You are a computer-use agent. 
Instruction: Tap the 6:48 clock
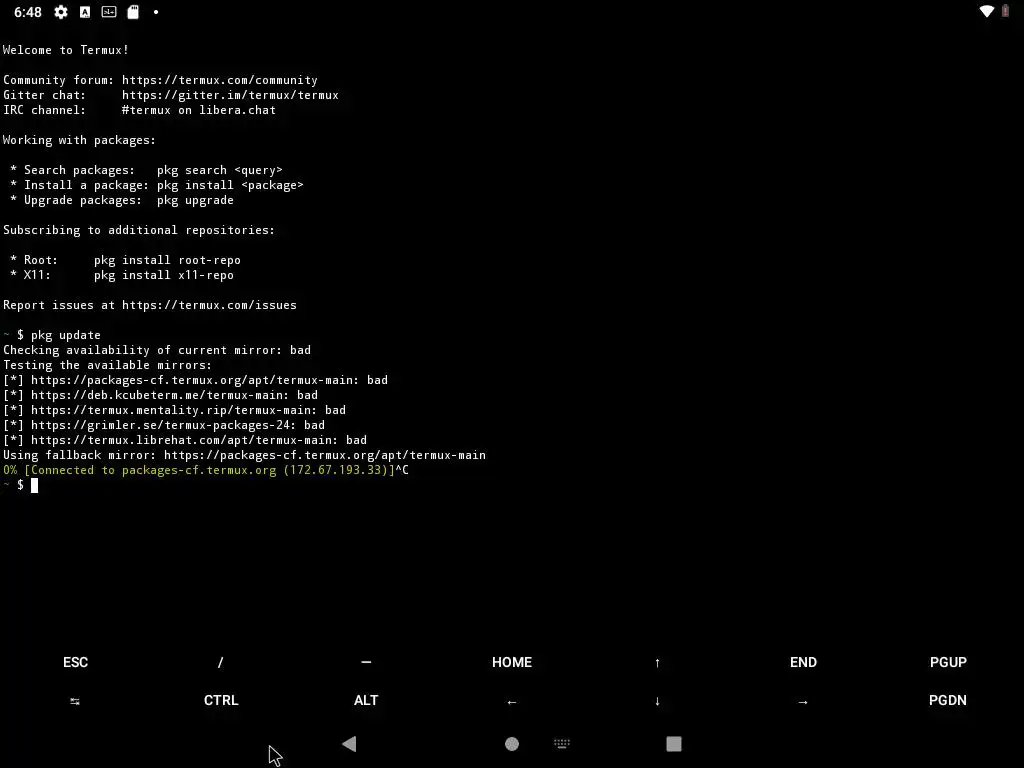[27, 12]
